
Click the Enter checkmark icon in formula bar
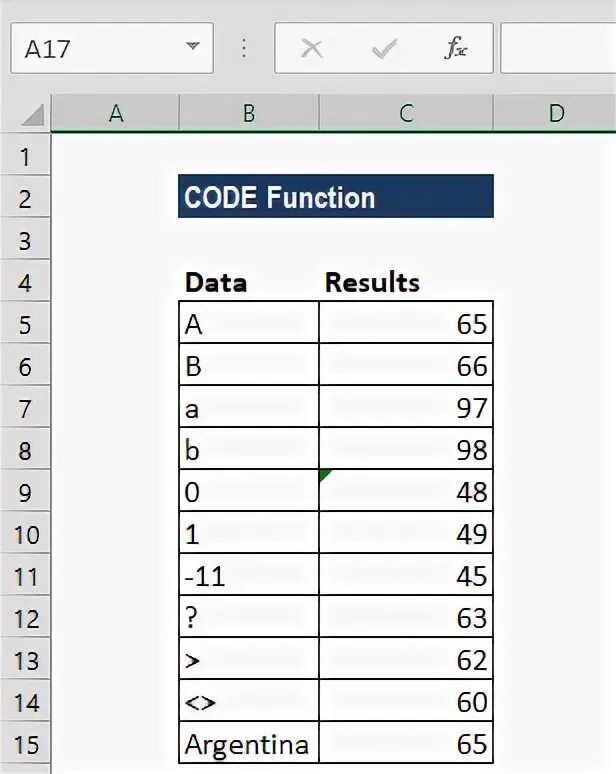tap(383, 49)
